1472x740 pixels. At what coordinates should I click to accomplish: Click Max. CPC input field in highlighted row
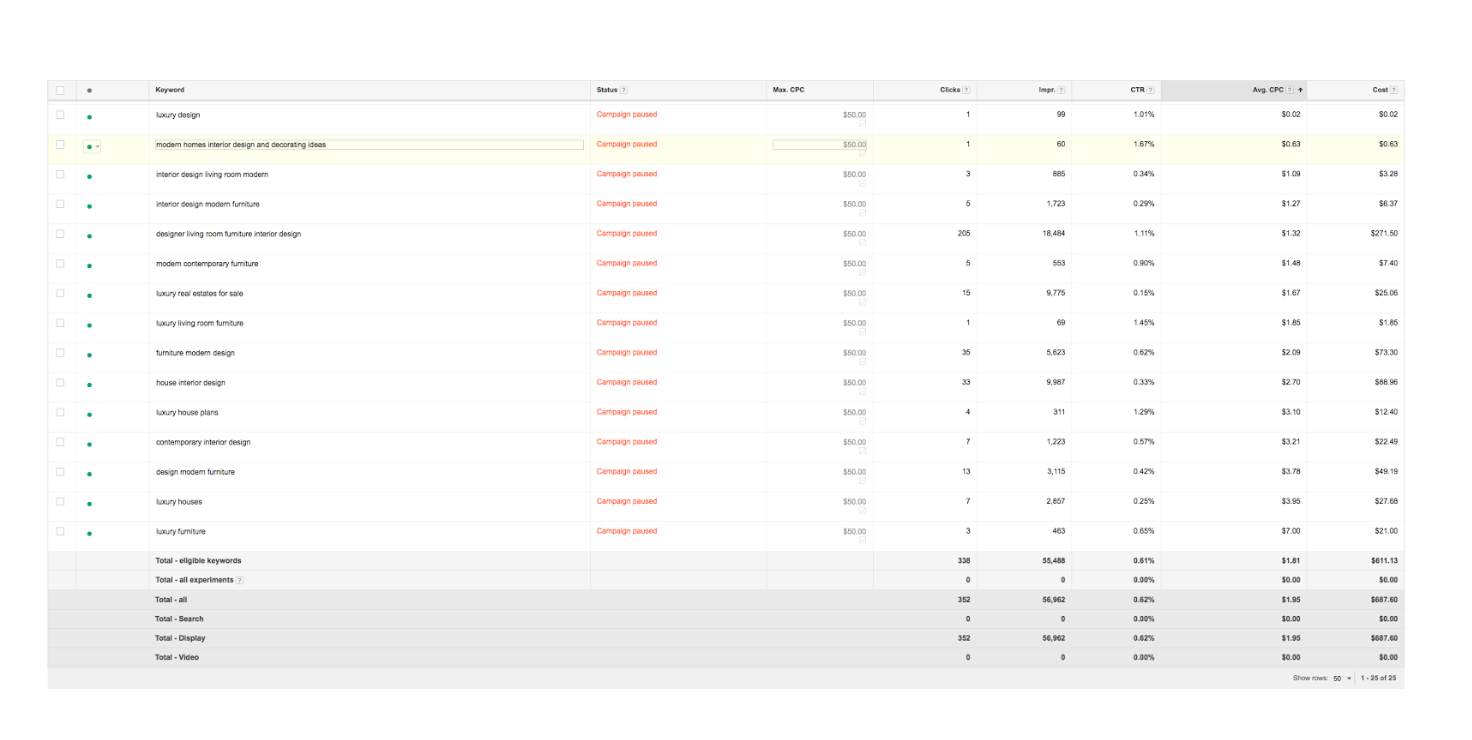[x=819, y=145]
